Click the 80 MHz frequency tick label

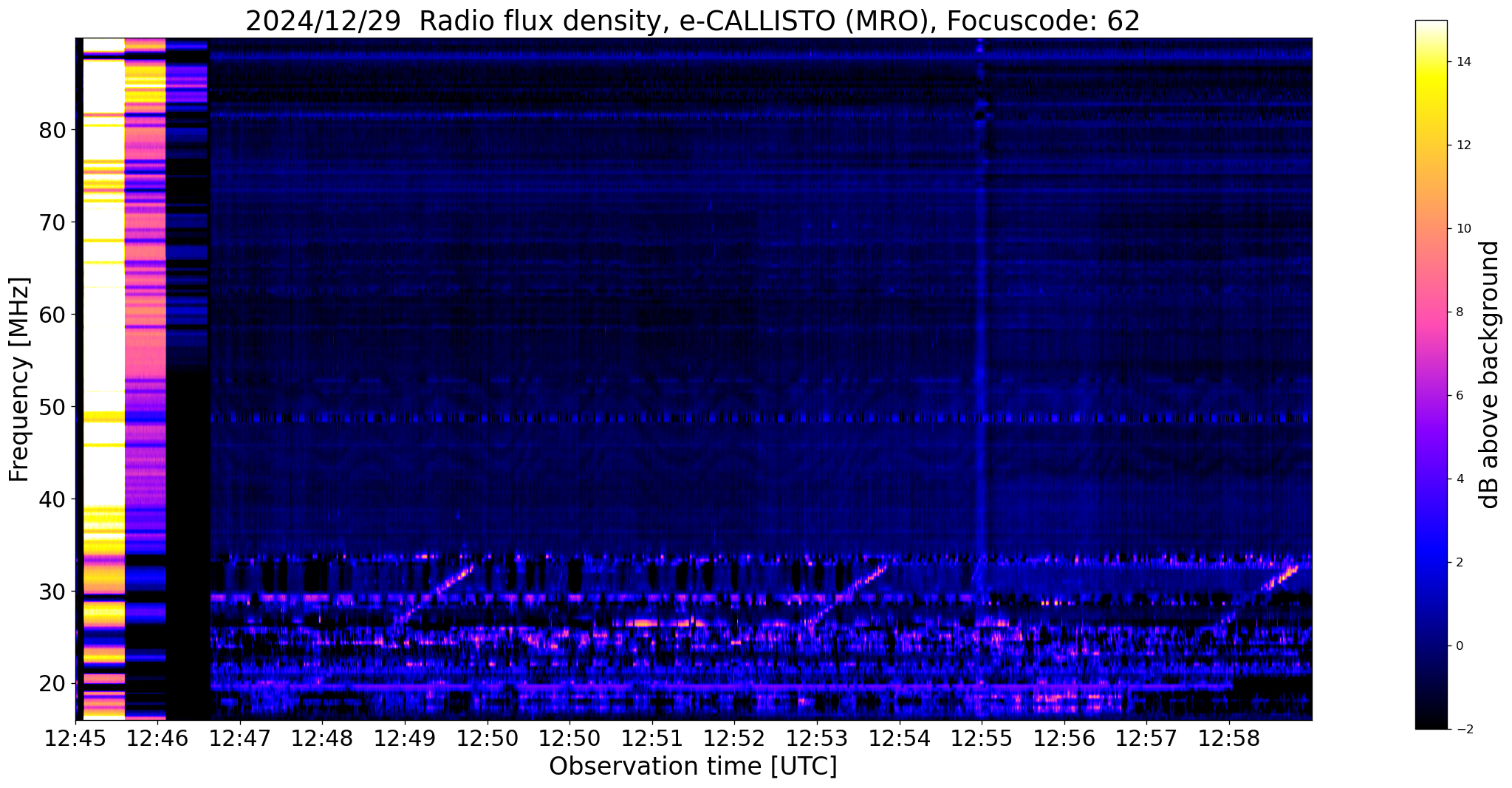(x=52, y=131)
